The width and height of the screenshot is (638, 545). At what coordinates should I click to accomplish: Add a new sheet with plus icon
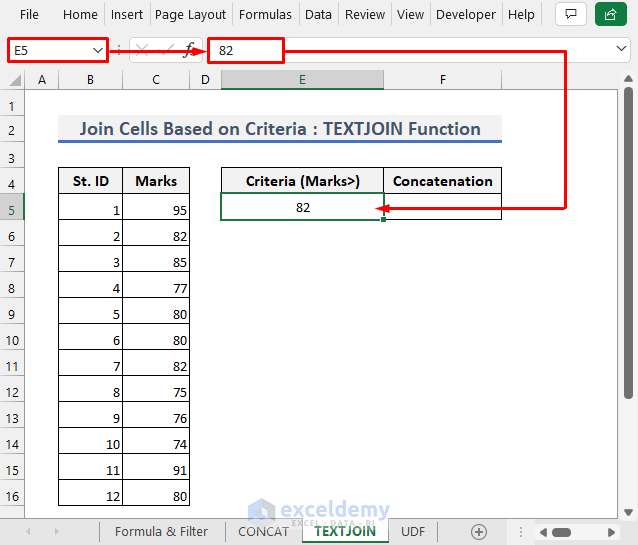pyautogui.click(x=478, y=531)
